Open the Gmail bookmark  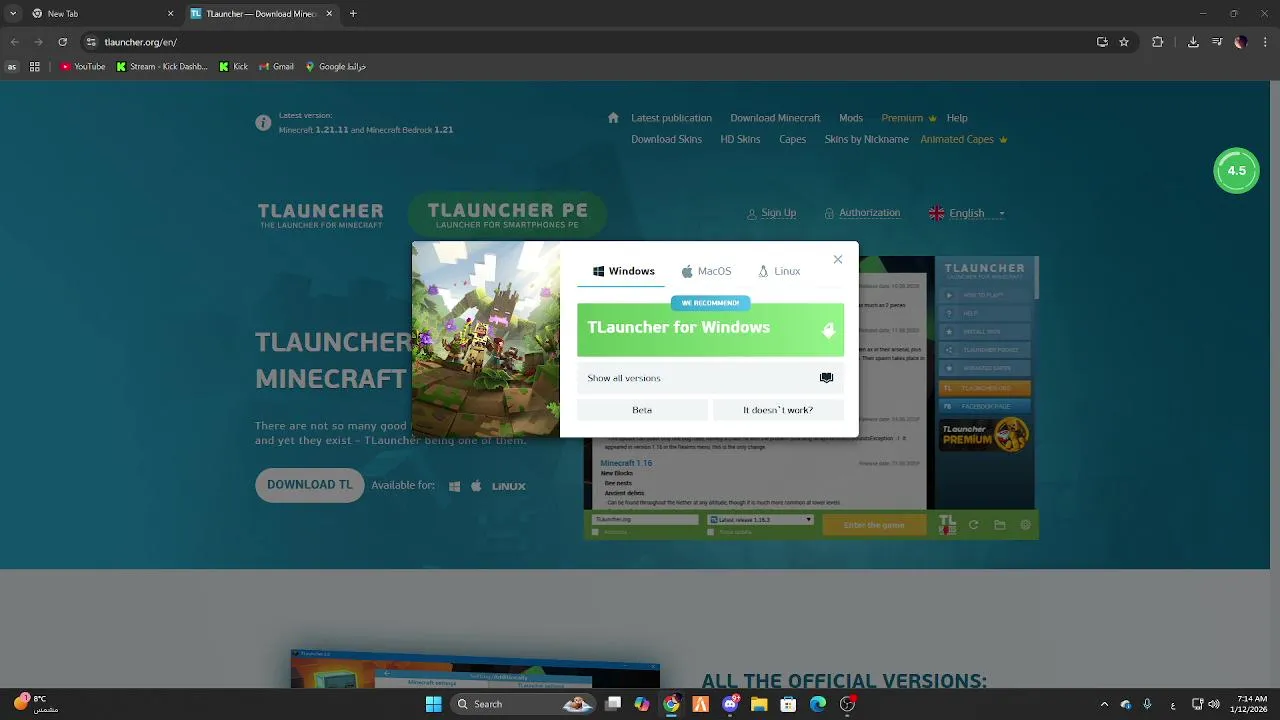tap(276, 67)
